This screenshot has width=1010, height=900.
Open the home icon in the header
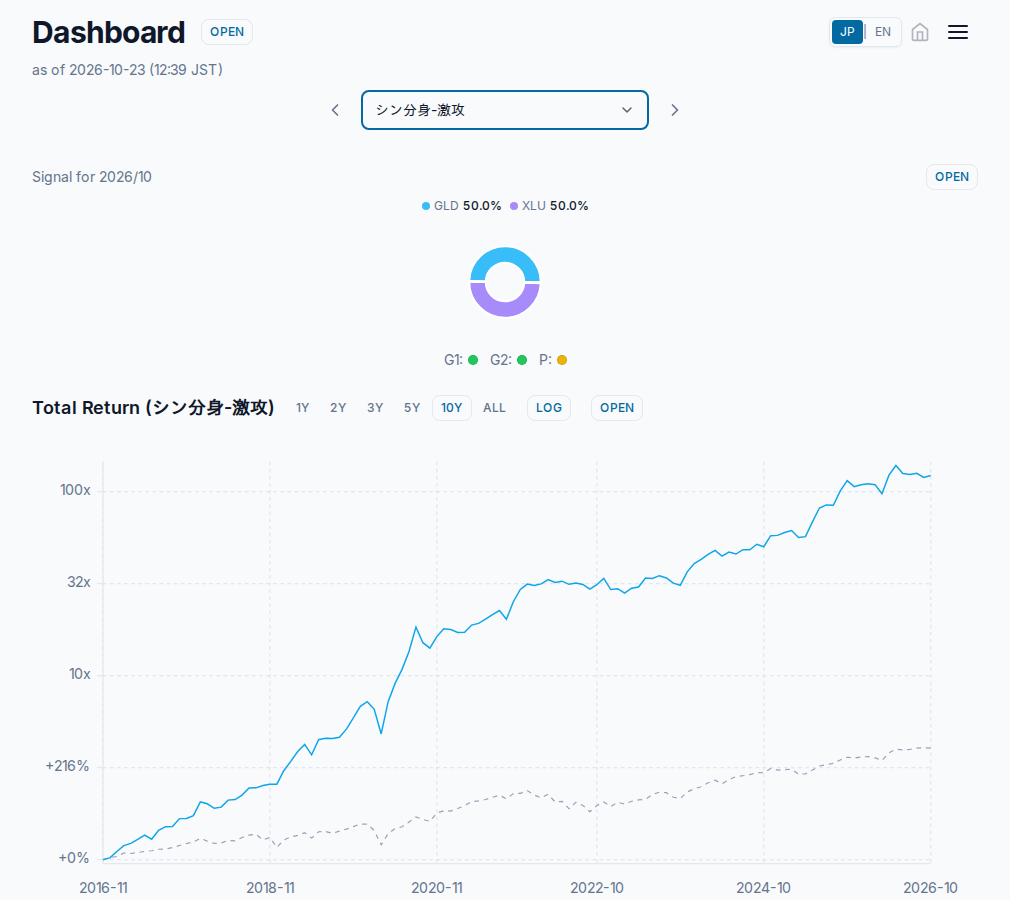pos(920,32)
